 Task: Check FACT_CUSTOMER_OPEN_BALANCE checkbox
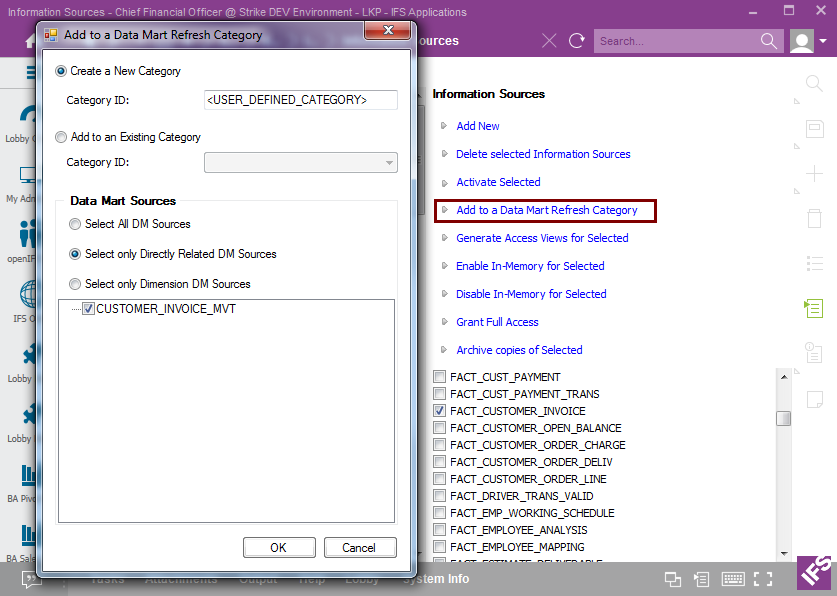pos(439,428)
